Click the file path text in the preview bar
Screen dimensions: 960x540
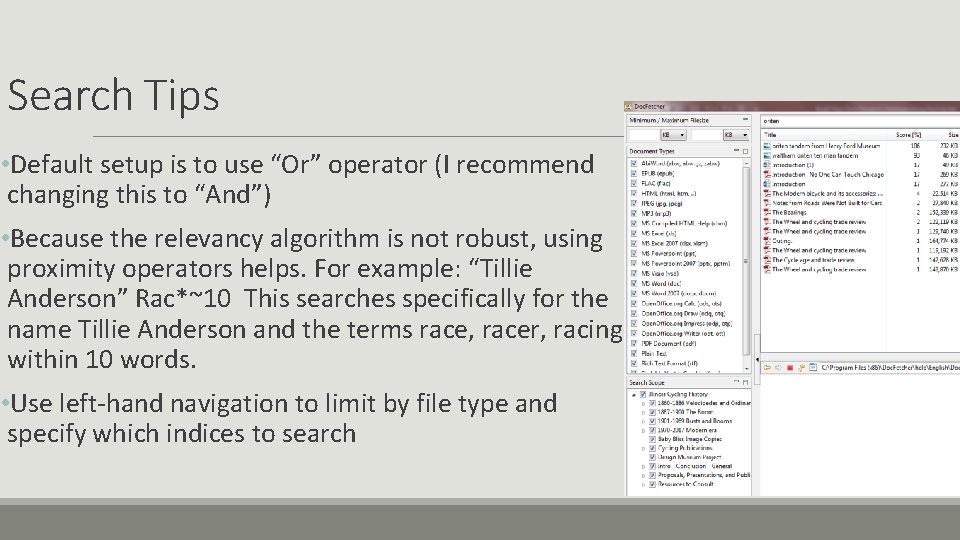[x=890, y=367]
